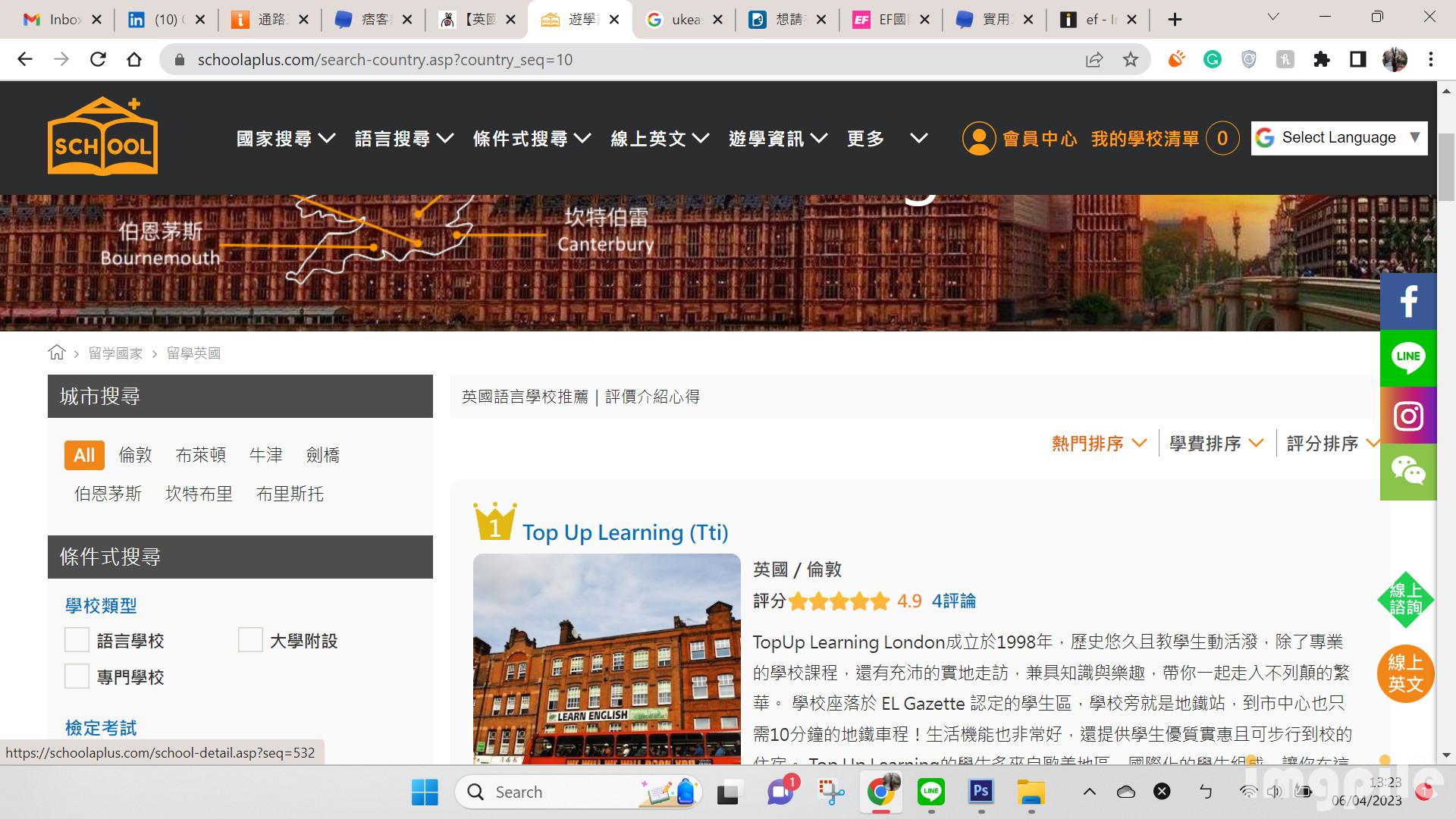Check the 語言學校 checkbox

point(77,640)
